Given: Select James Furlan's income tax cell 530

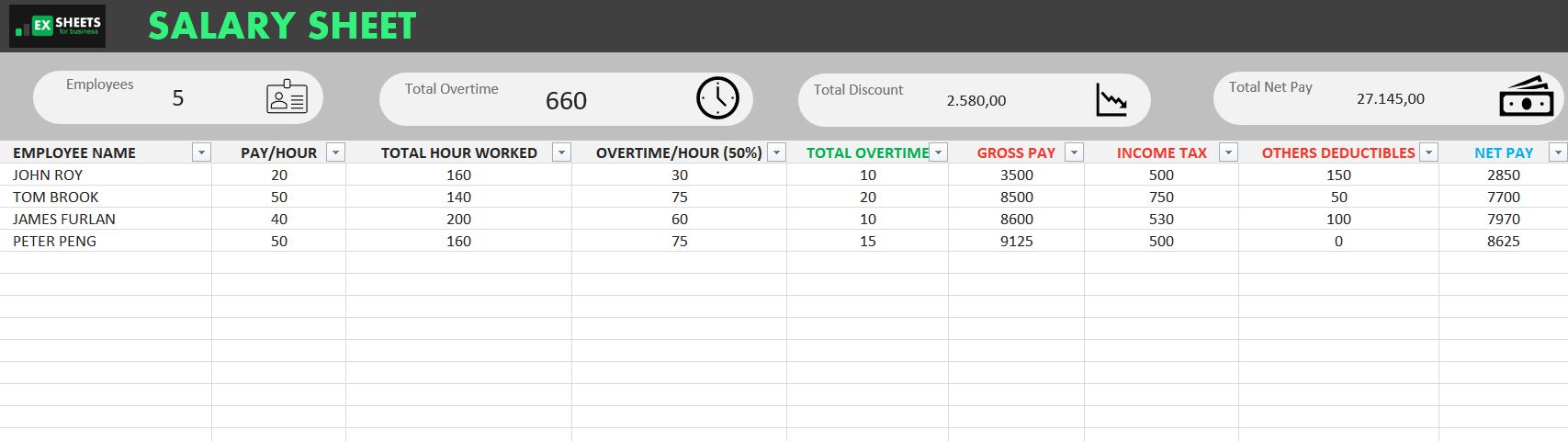Looking at the screenshot, I should (x=1162, y=219).
